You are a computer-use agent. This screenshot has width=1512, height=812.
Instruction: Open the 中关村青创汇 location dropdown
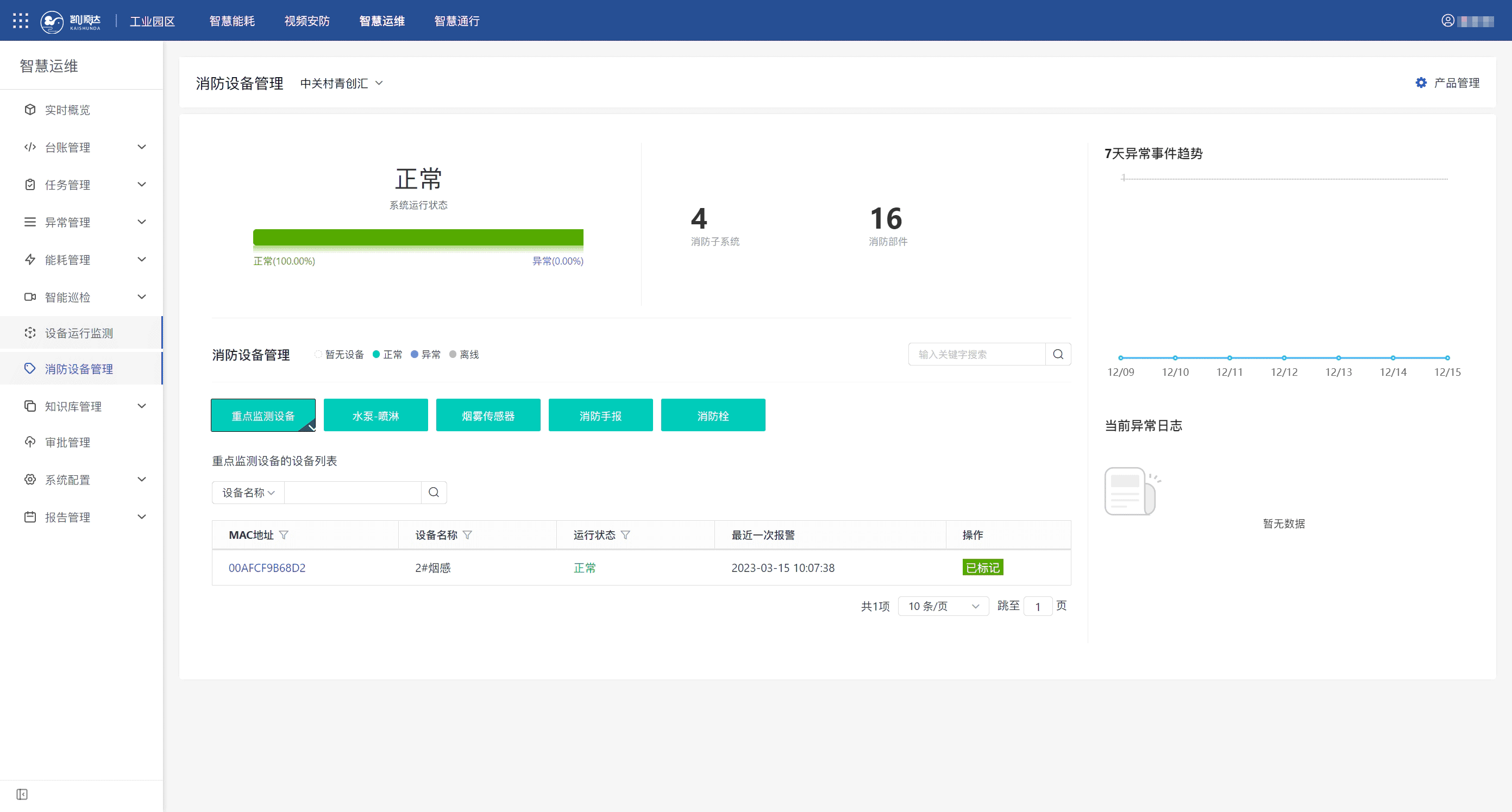point(341,83)
